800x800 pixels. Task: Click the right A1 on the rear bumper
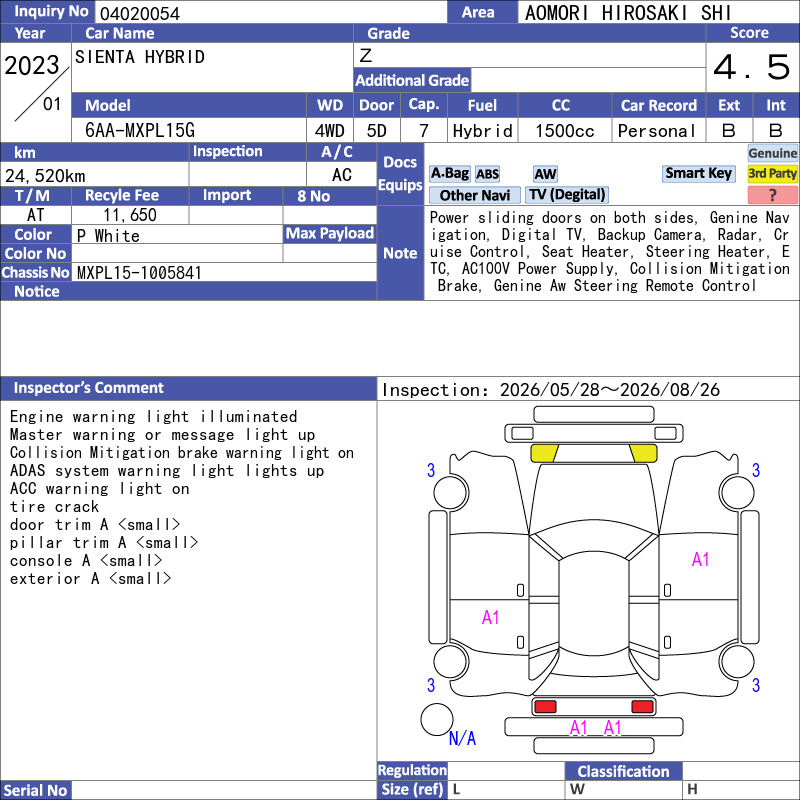pyautogui.click(x=612, y=728)
